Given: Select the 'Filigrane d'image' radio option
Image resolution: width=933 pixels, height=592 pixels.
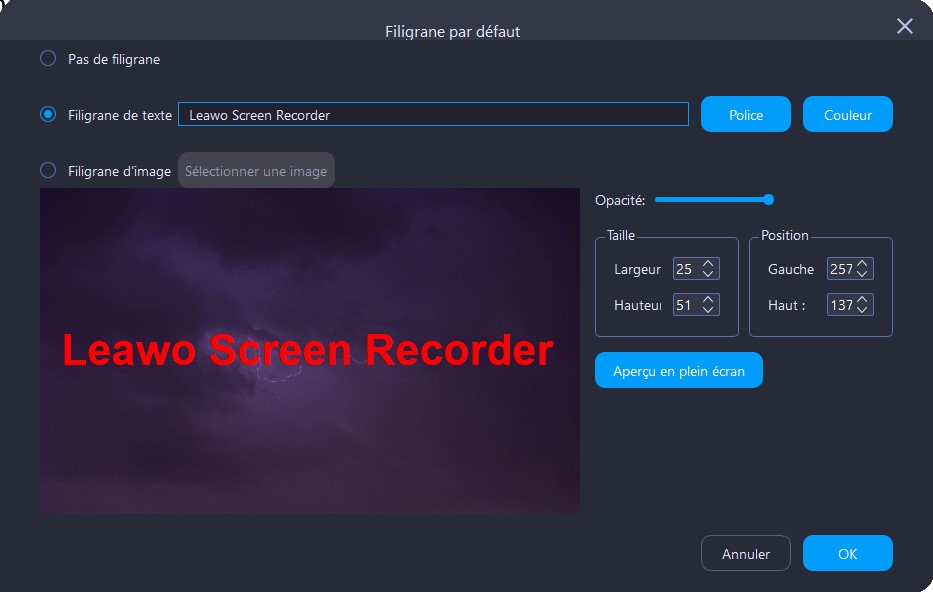Looking at the screenshot, I should coord(48,170).
